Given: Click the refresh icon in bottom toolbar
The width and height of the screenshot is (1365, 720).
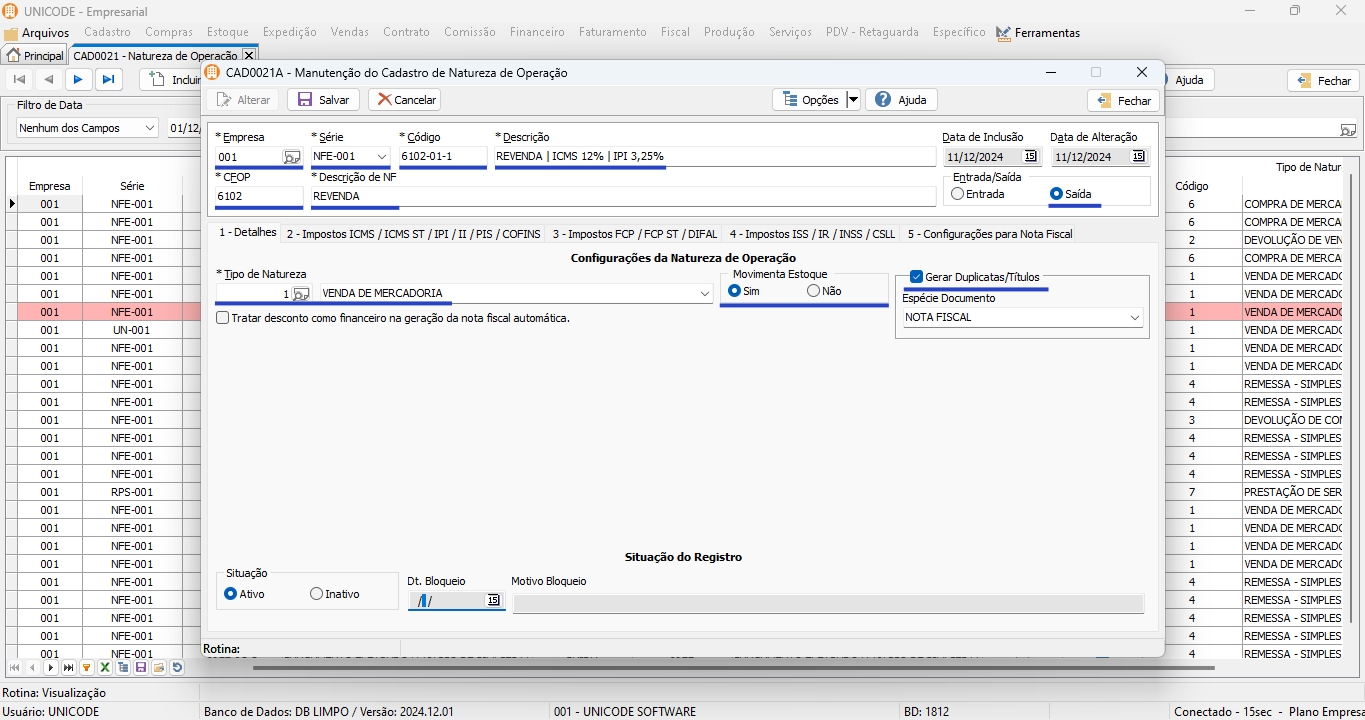Looking at the screenshot, I should pyautogui.click(x=177, y=668).
